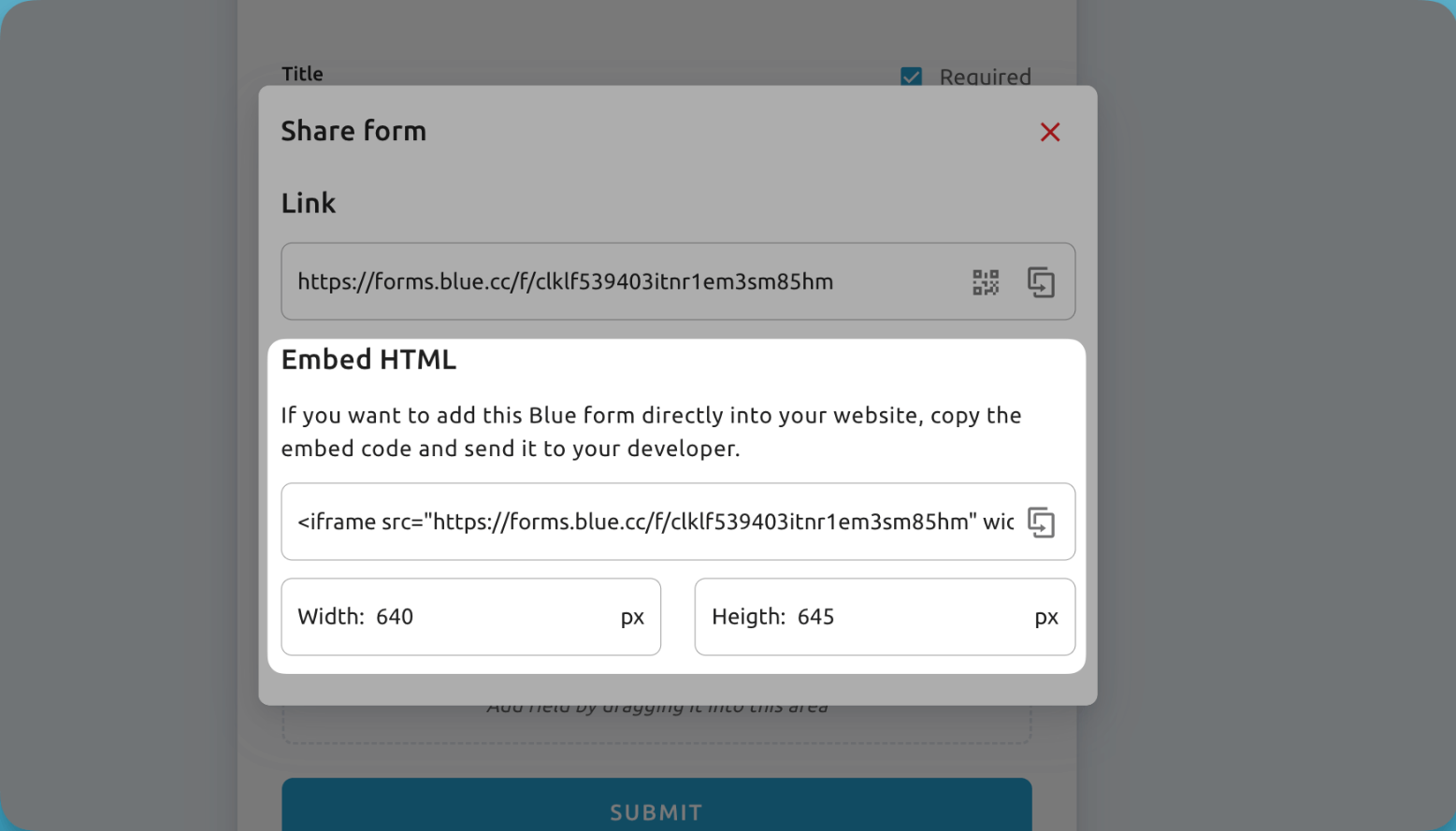
Task: Click the embed code description paragraph
Action: (x=651, y=432)
